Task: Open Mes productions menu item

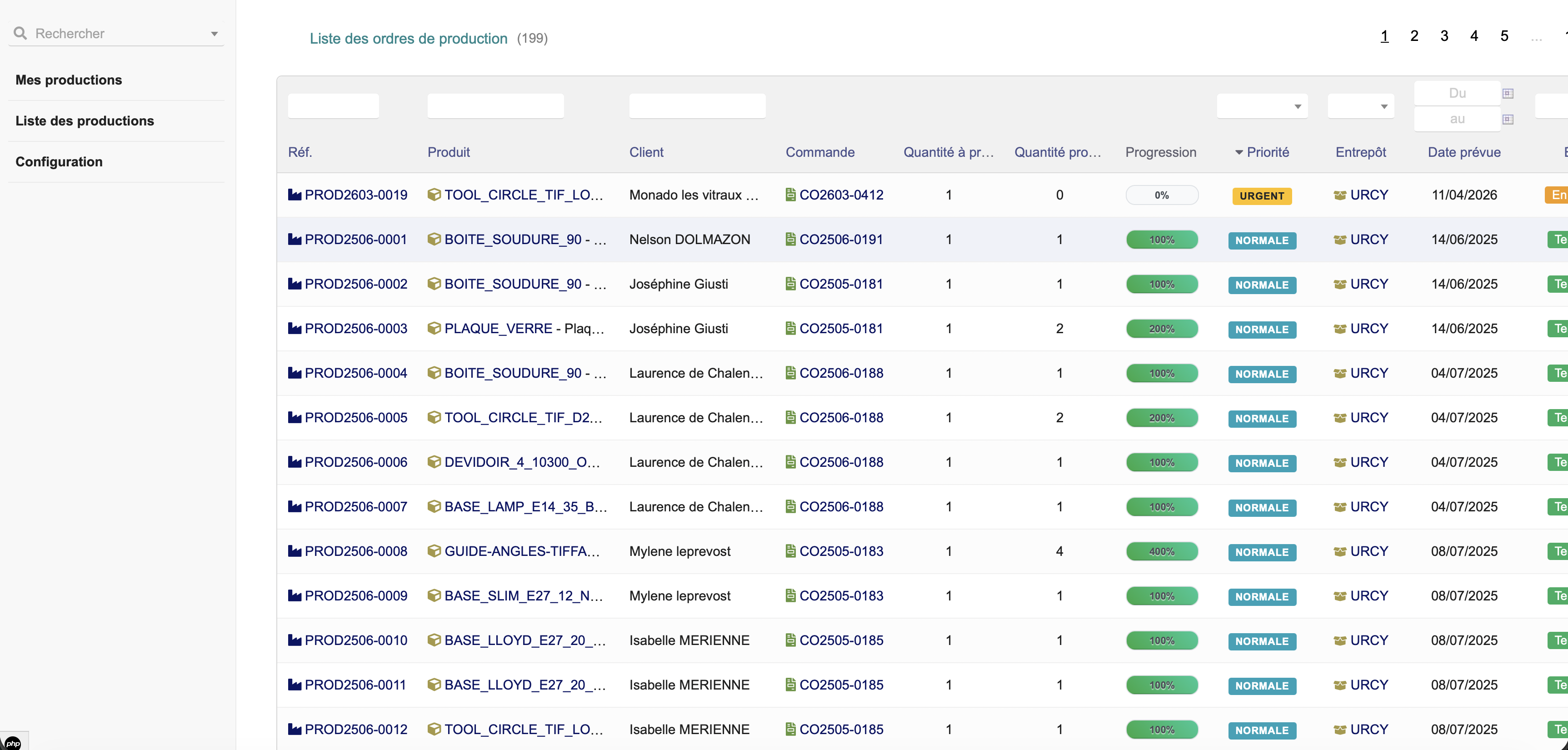Action: [x=69, y=80]
